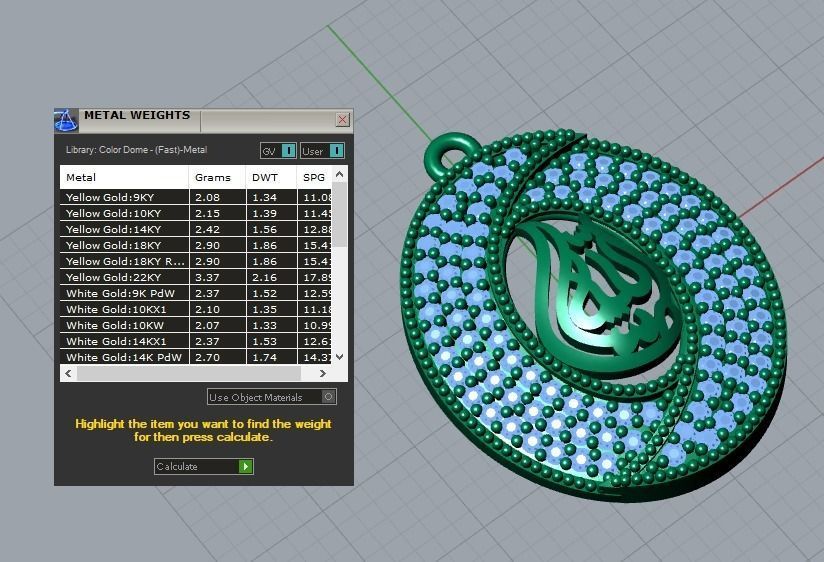Select the Yellow Gold:22KY row
This screenshot has width=824, height=562.
(x=196, y=277)
